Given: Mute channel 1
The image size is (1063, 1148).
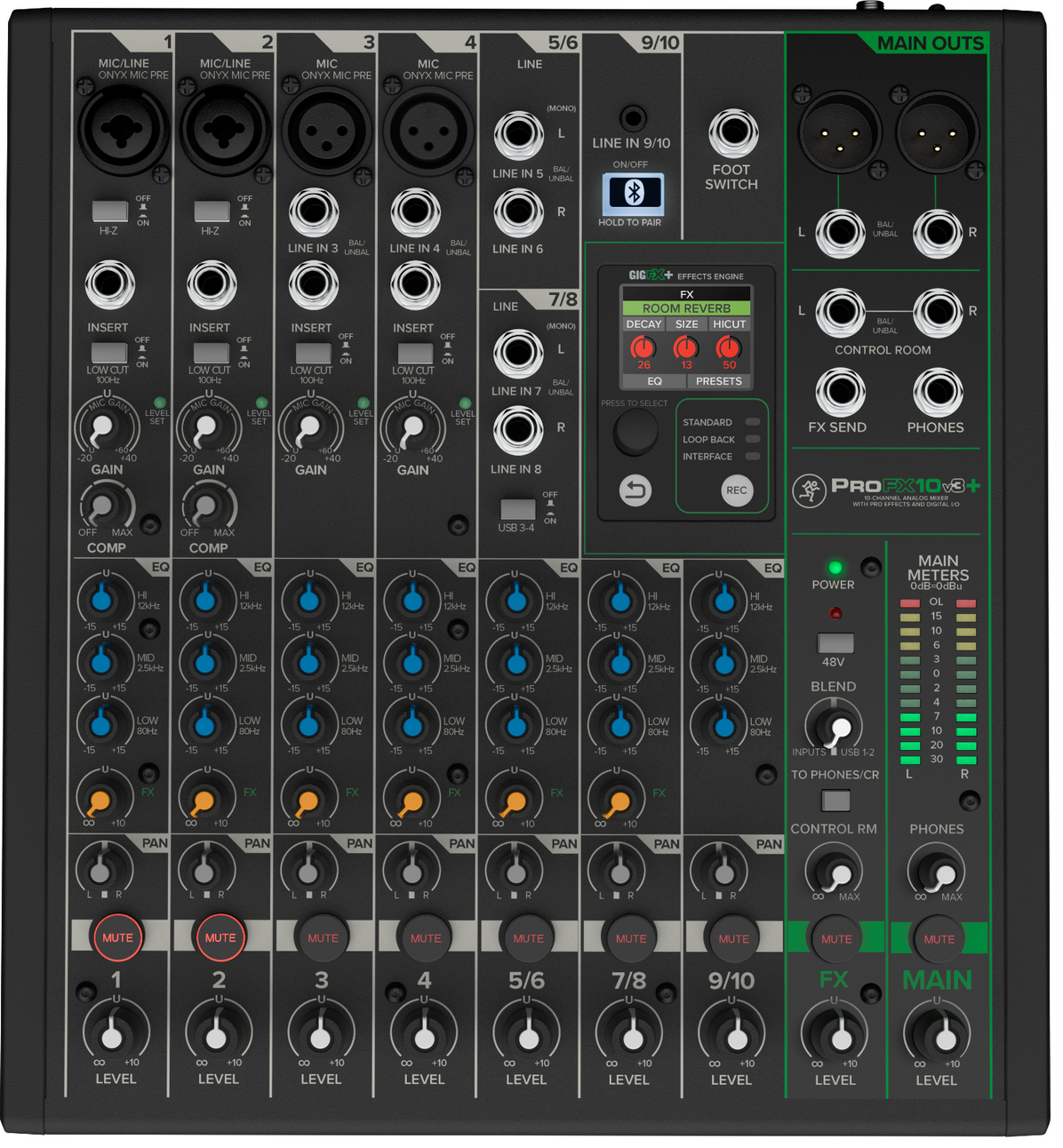Looking at the screenshot, I should (x=117, y=937).
